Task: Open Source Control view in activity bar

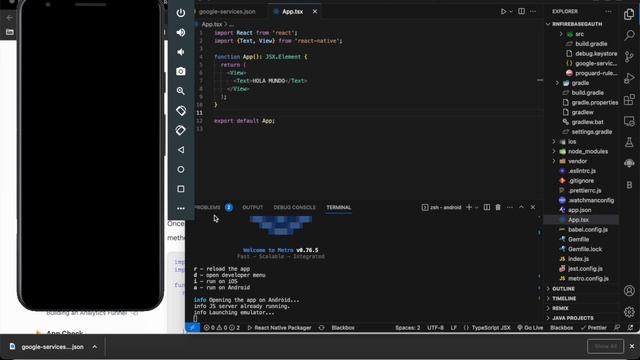Action: point(629,57)
